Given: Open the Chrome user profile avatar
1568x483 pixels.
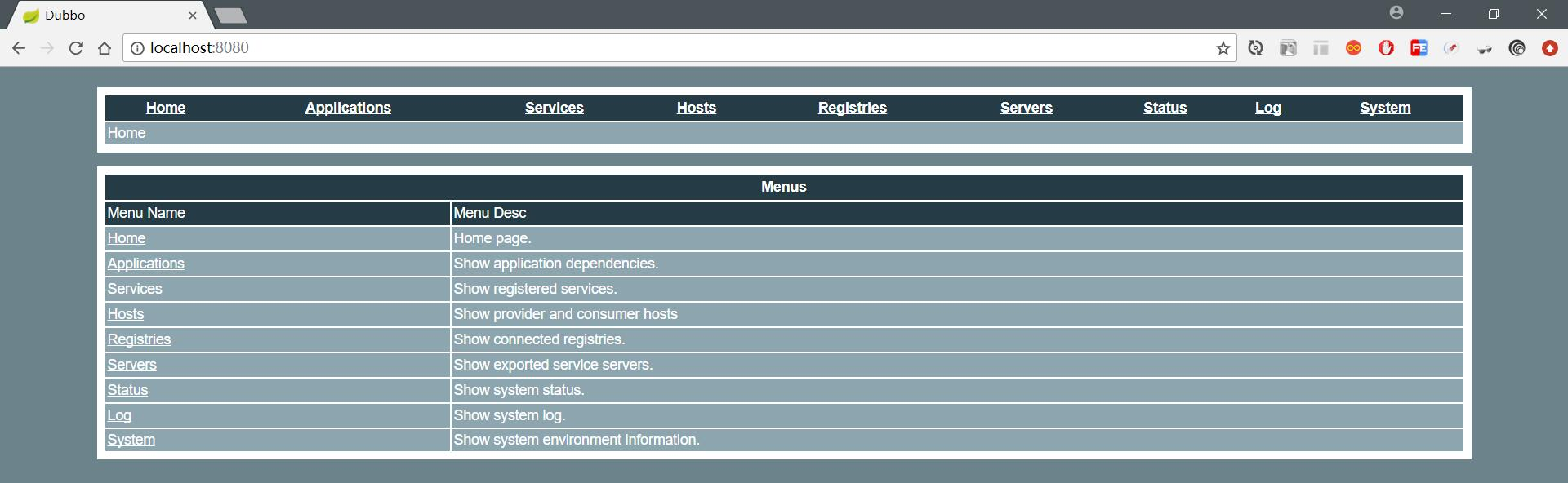Looking at the screenshot, I should (1396, 13).
